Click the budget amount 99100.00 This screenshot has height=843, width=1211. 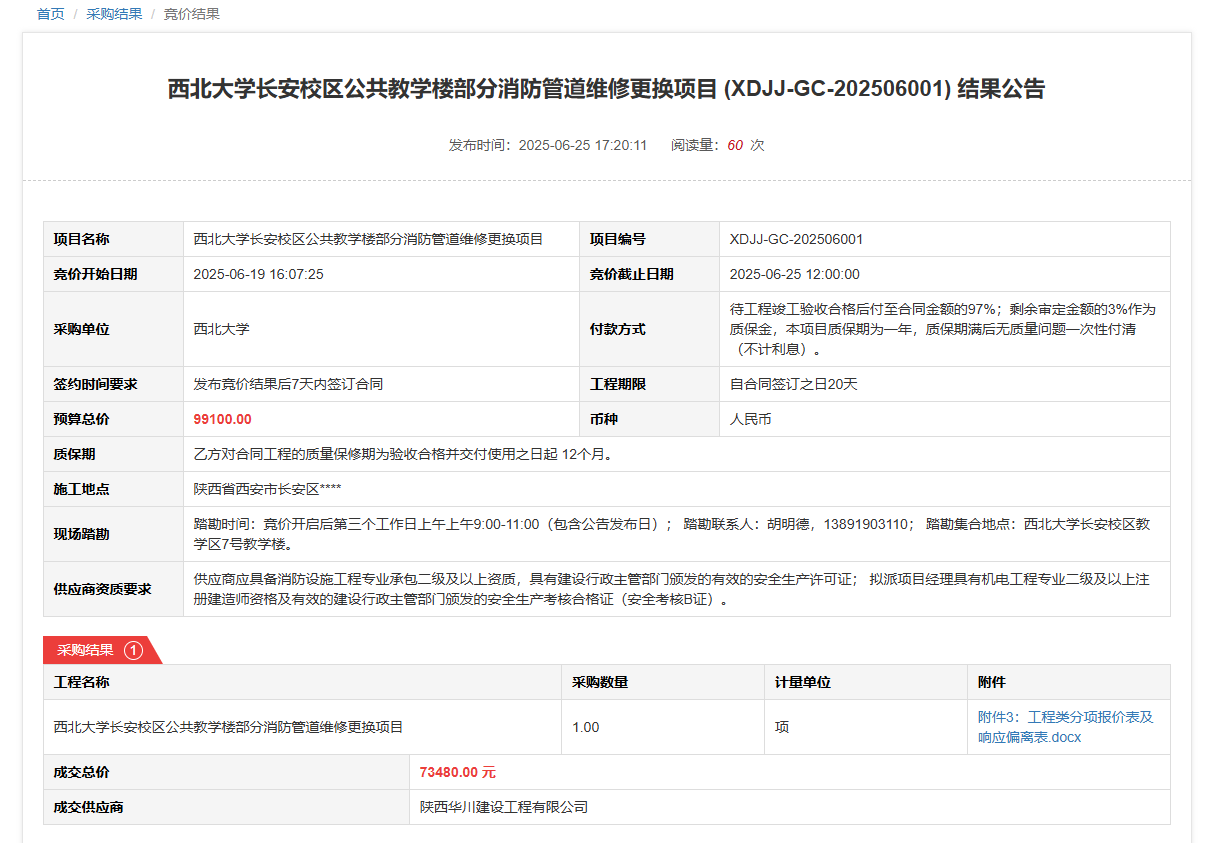tap(222, 419)
